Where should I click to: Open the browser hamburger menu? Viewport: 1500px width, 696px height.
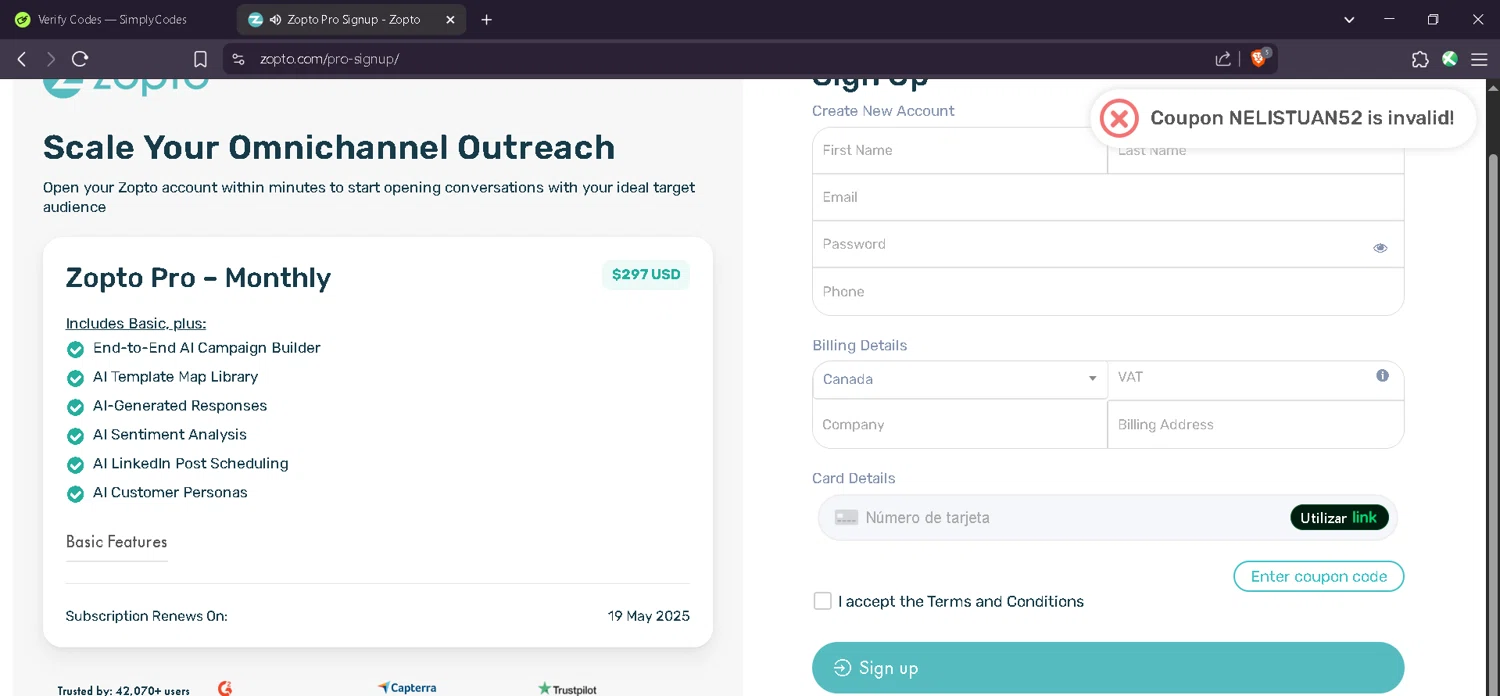click(x=1479, y=59)
